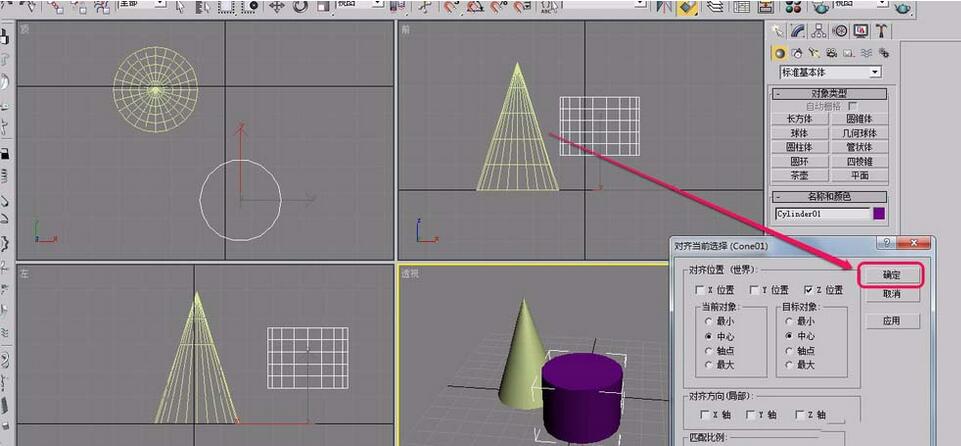Click the 圆柱体 primitive button
961x446 pixels.
(x=800, y=147)
